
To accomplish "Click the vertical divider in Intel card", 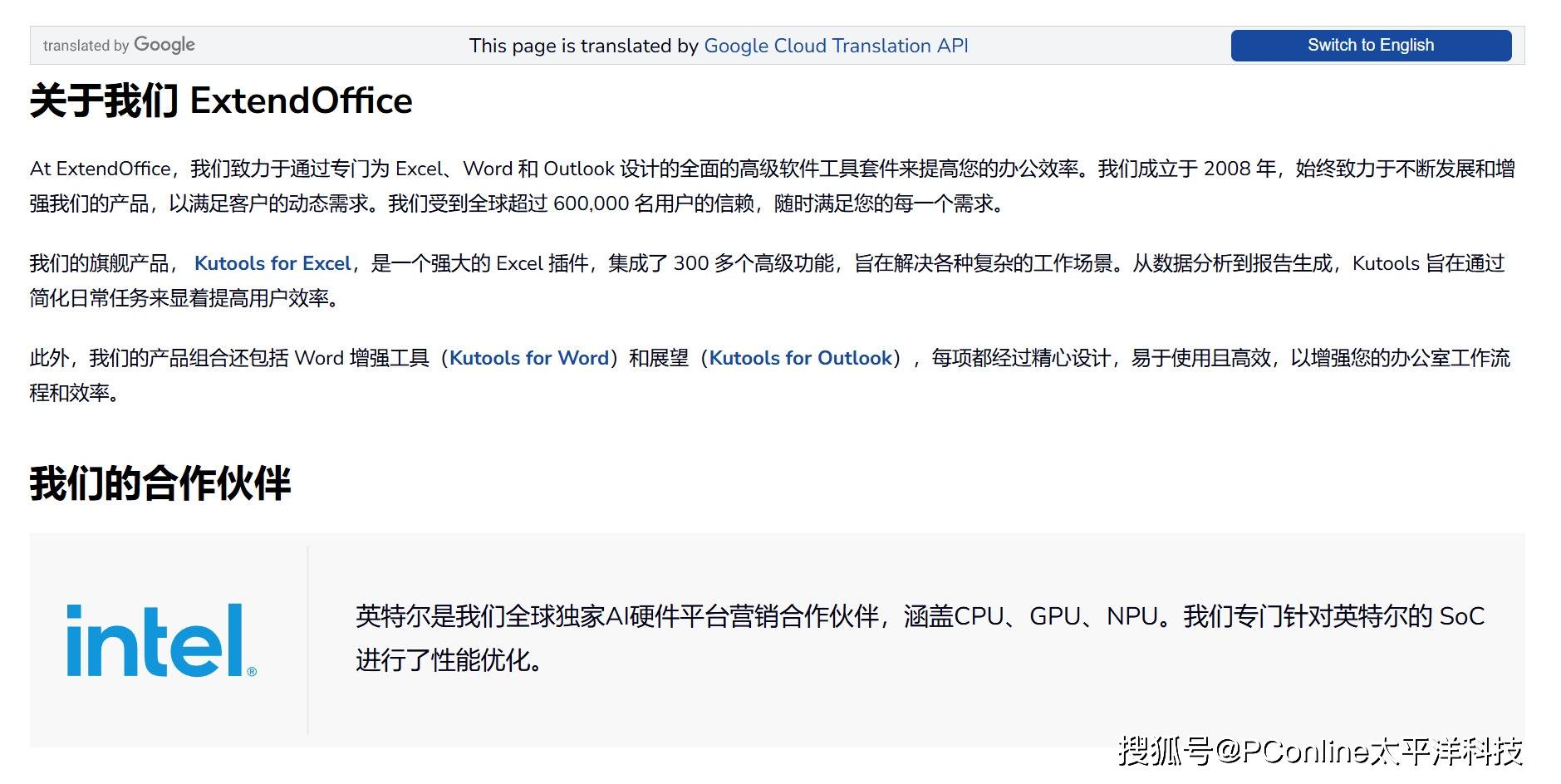I will 307,639.
